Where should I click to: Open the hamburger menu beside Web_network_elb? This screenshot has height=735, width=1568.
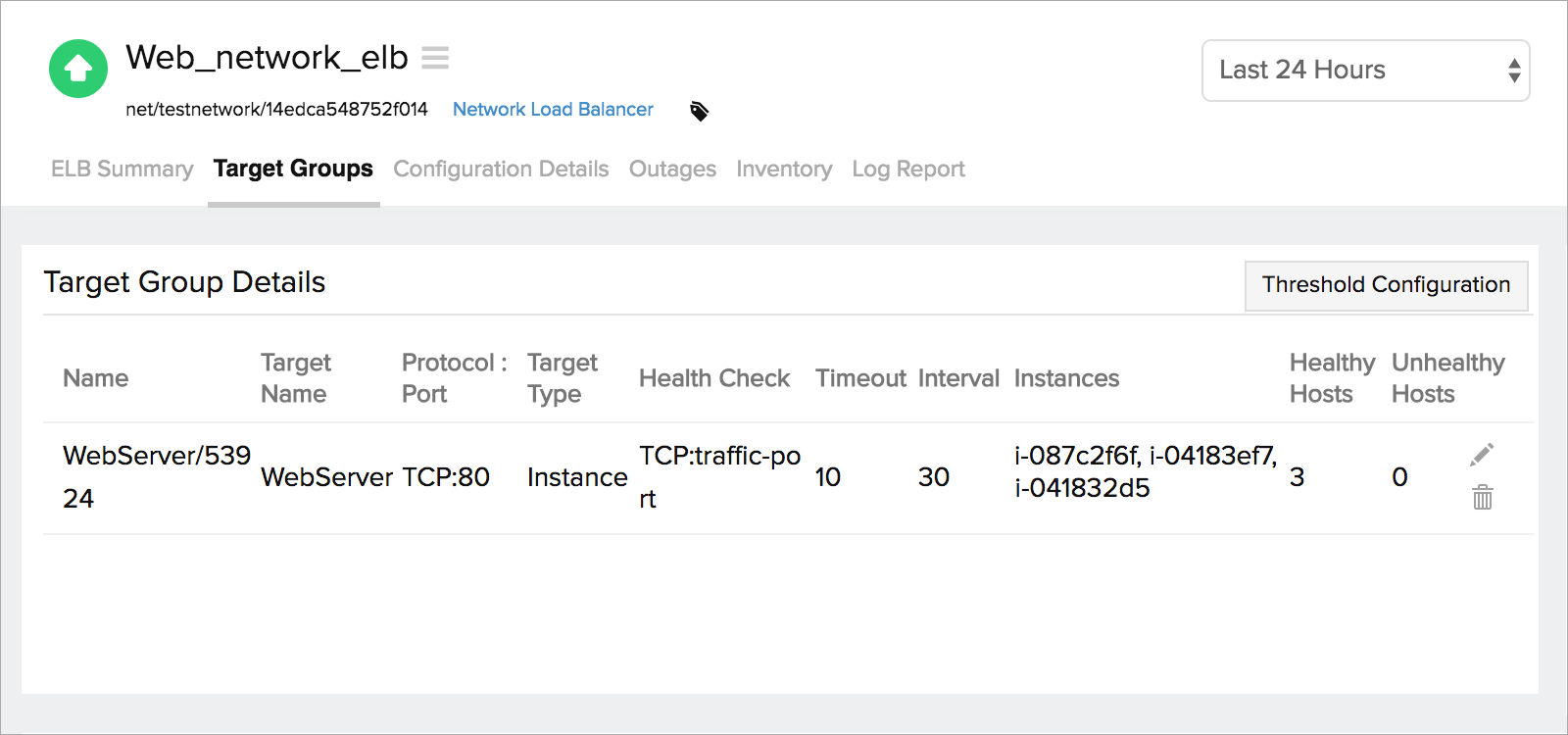(x=435, y=58)
